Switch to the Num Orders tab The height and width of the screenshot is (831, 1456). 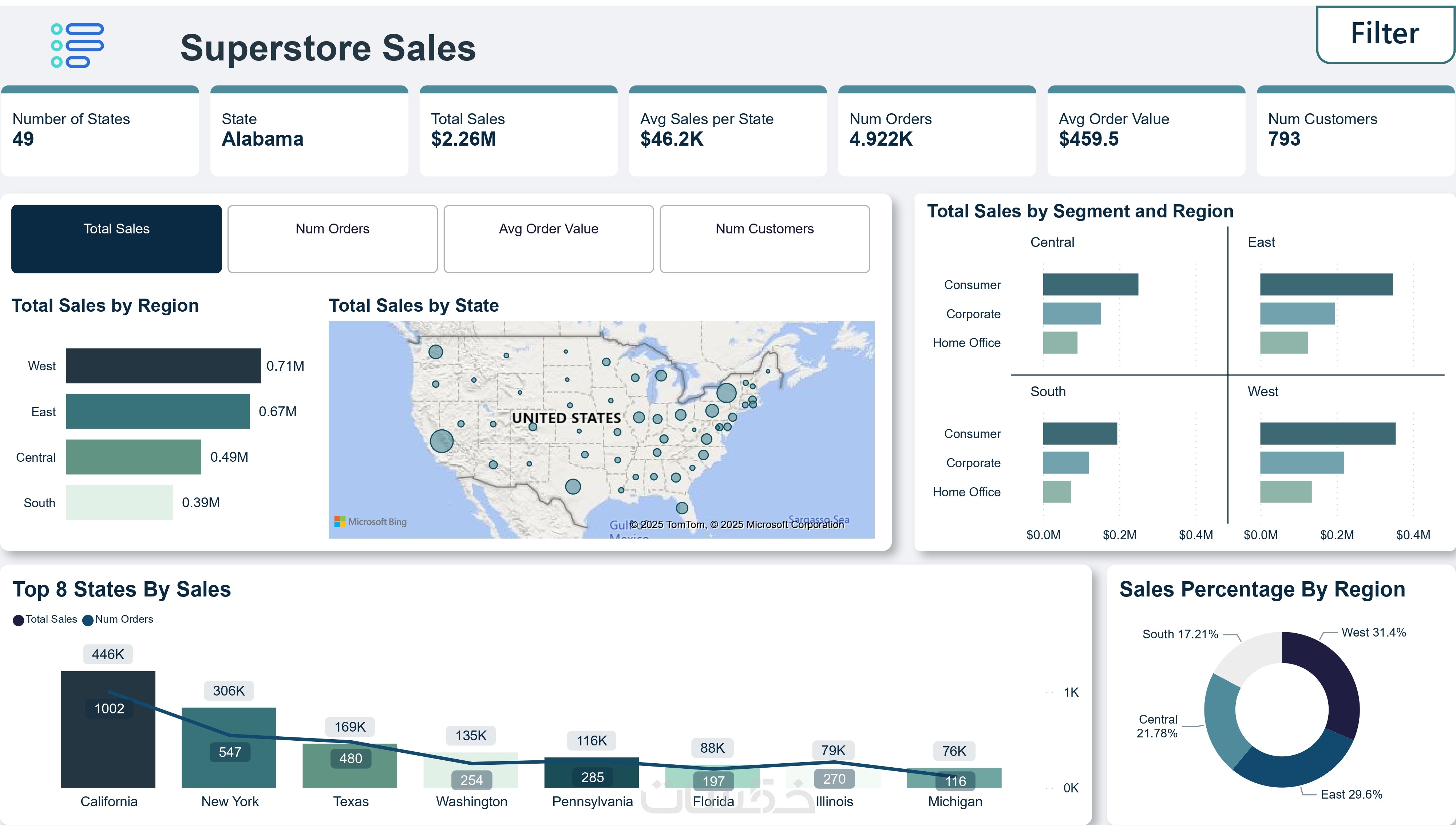[332, 239]
